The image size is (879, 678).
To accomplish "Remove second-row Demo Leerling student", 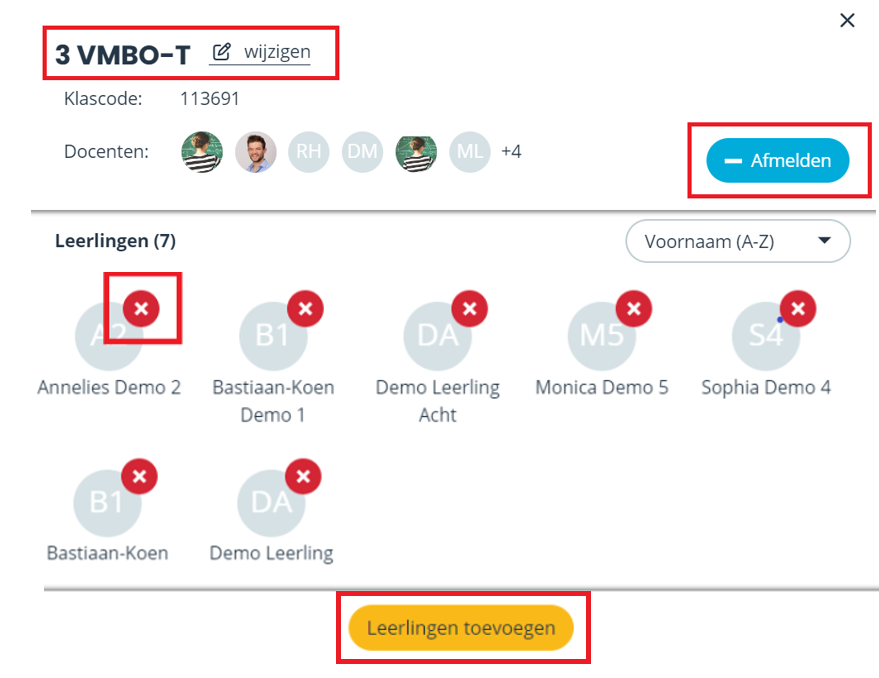I will pos(303,477).
